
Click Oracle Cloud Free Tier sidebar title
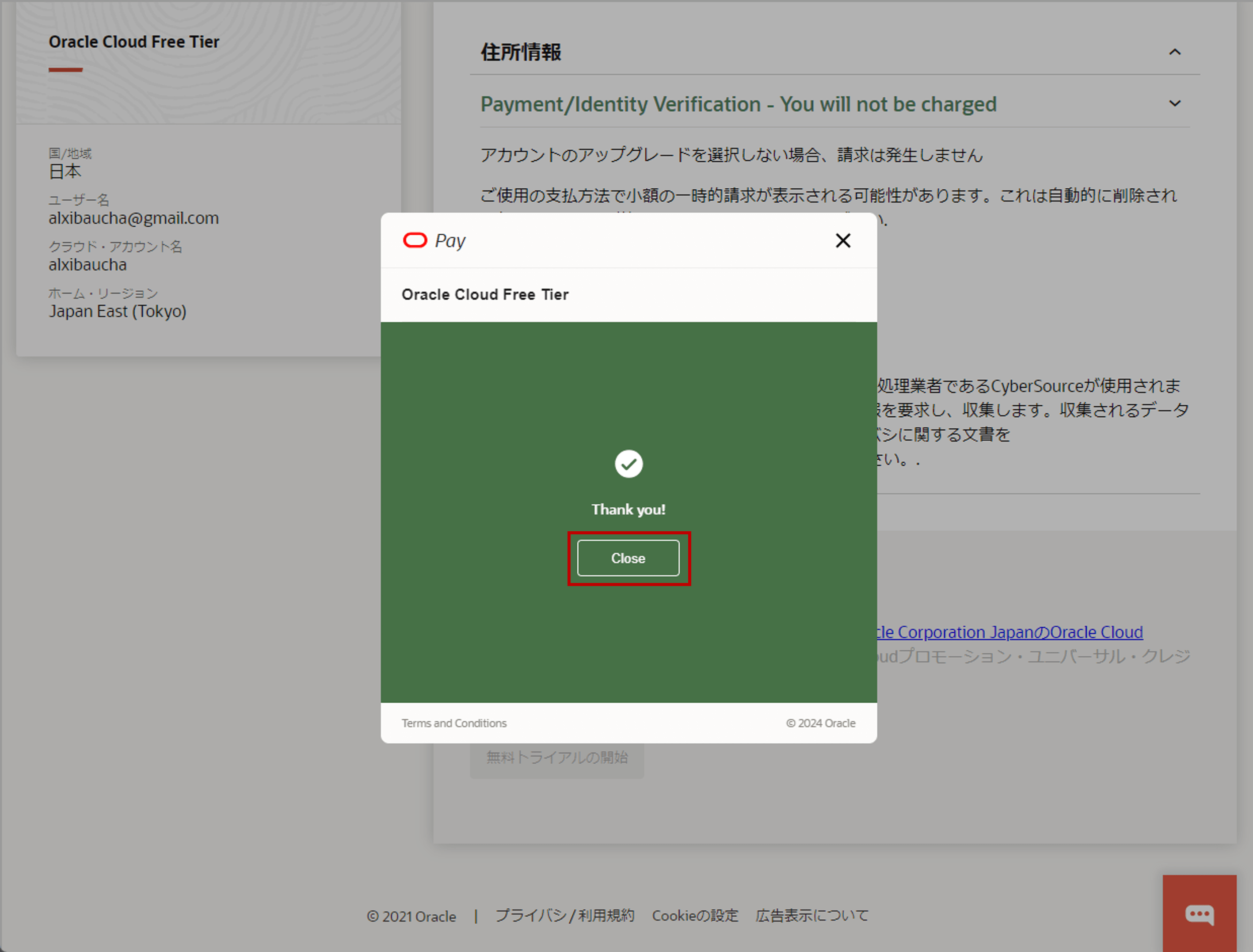(x=134, y=42)
